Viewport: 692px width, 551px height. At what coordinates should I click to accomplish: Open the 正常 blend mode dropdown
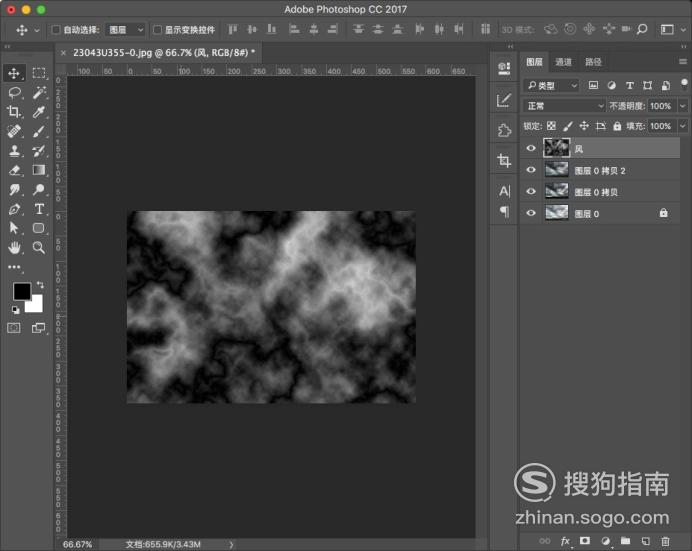[564, 106]
